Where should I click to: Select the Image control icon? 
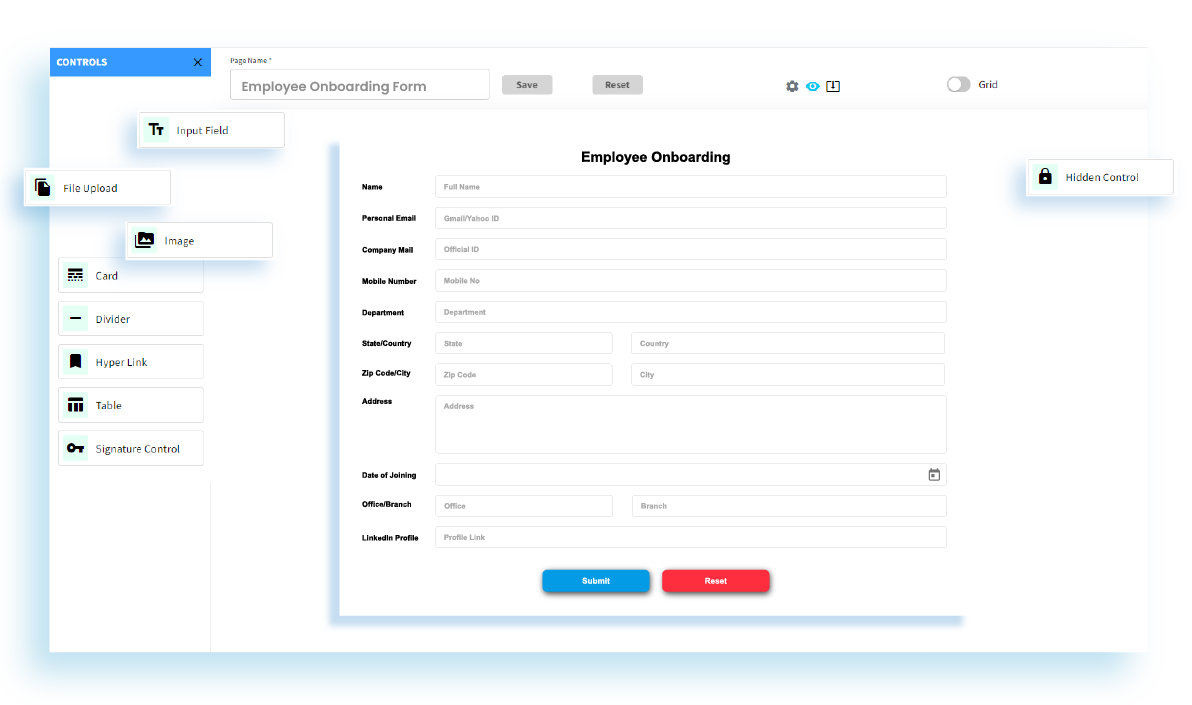tap(145, 240)
